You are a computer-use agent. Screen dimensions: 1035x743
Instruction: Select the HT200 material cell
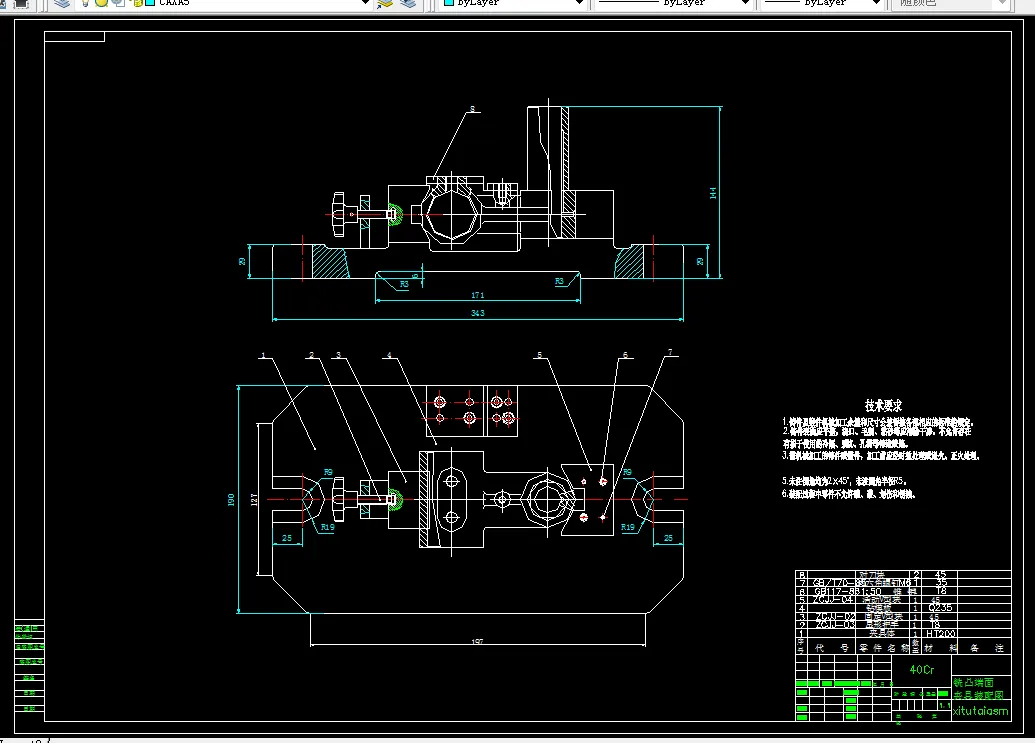click(941, 633)
